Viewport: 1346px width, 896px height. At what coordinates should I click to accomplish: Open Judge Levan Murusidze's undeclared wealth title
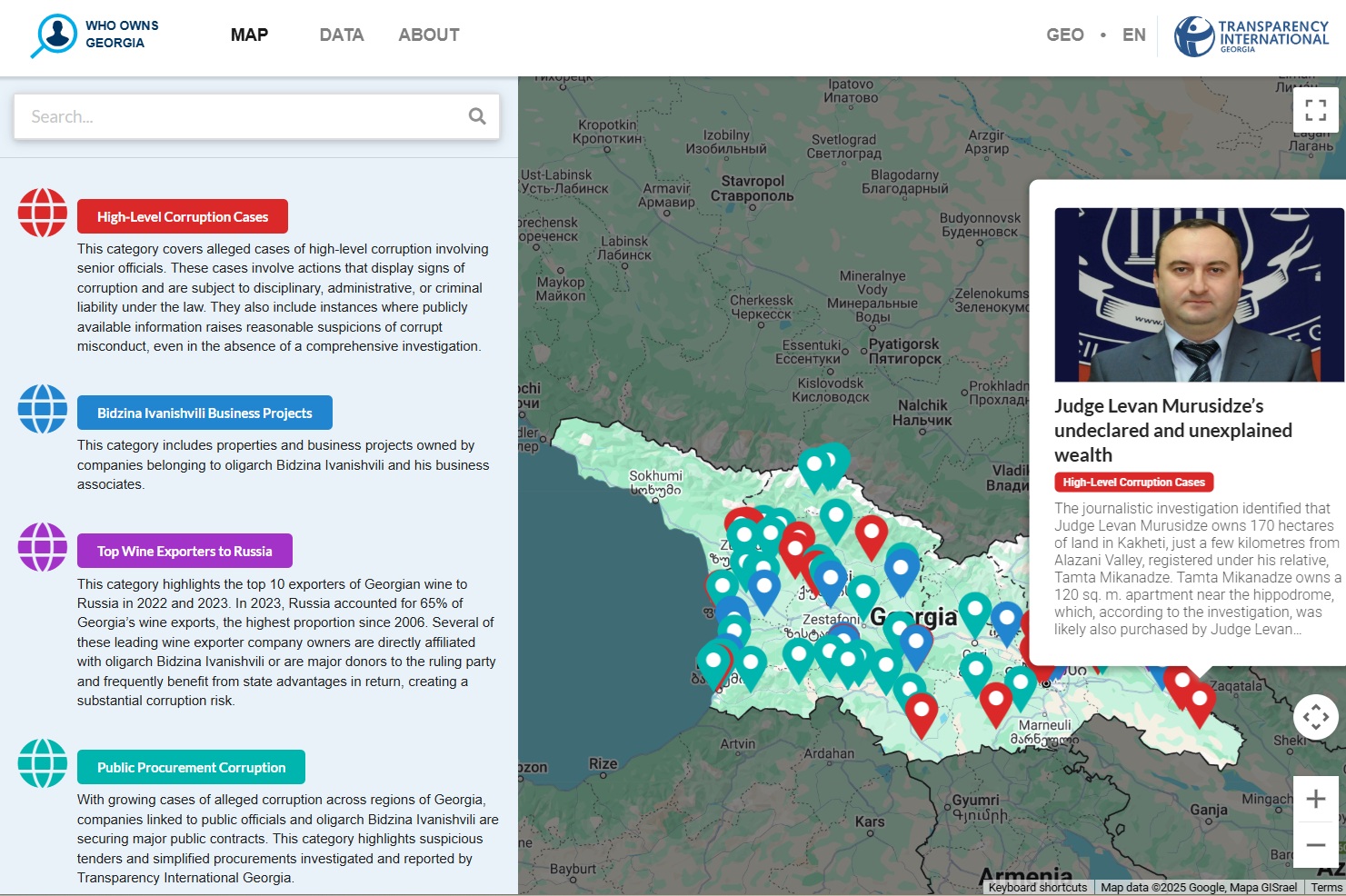click(1172, 430)
